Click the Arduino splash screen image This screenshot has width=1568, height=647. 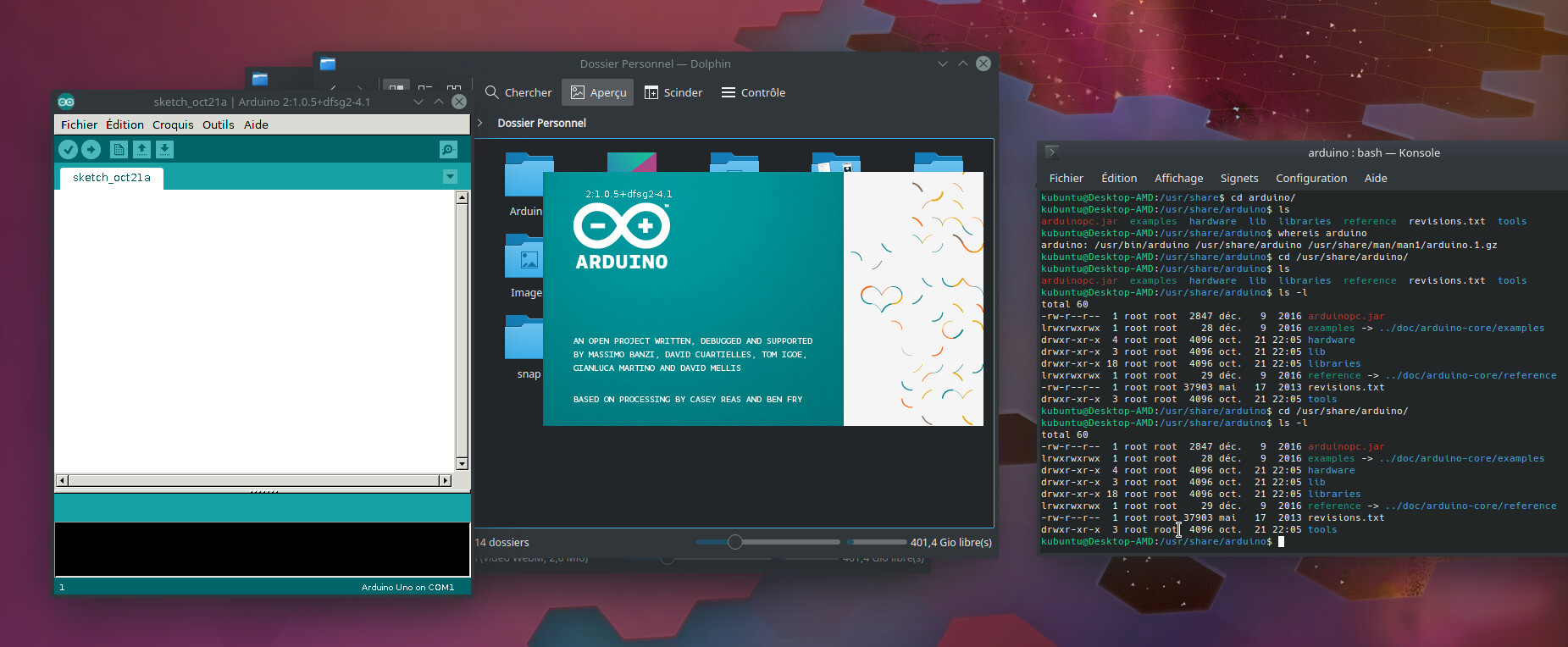(x=762, y=299)
